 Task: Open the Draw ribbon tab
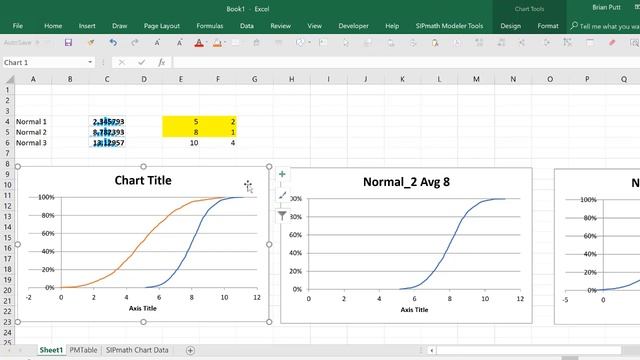(120, 26)
